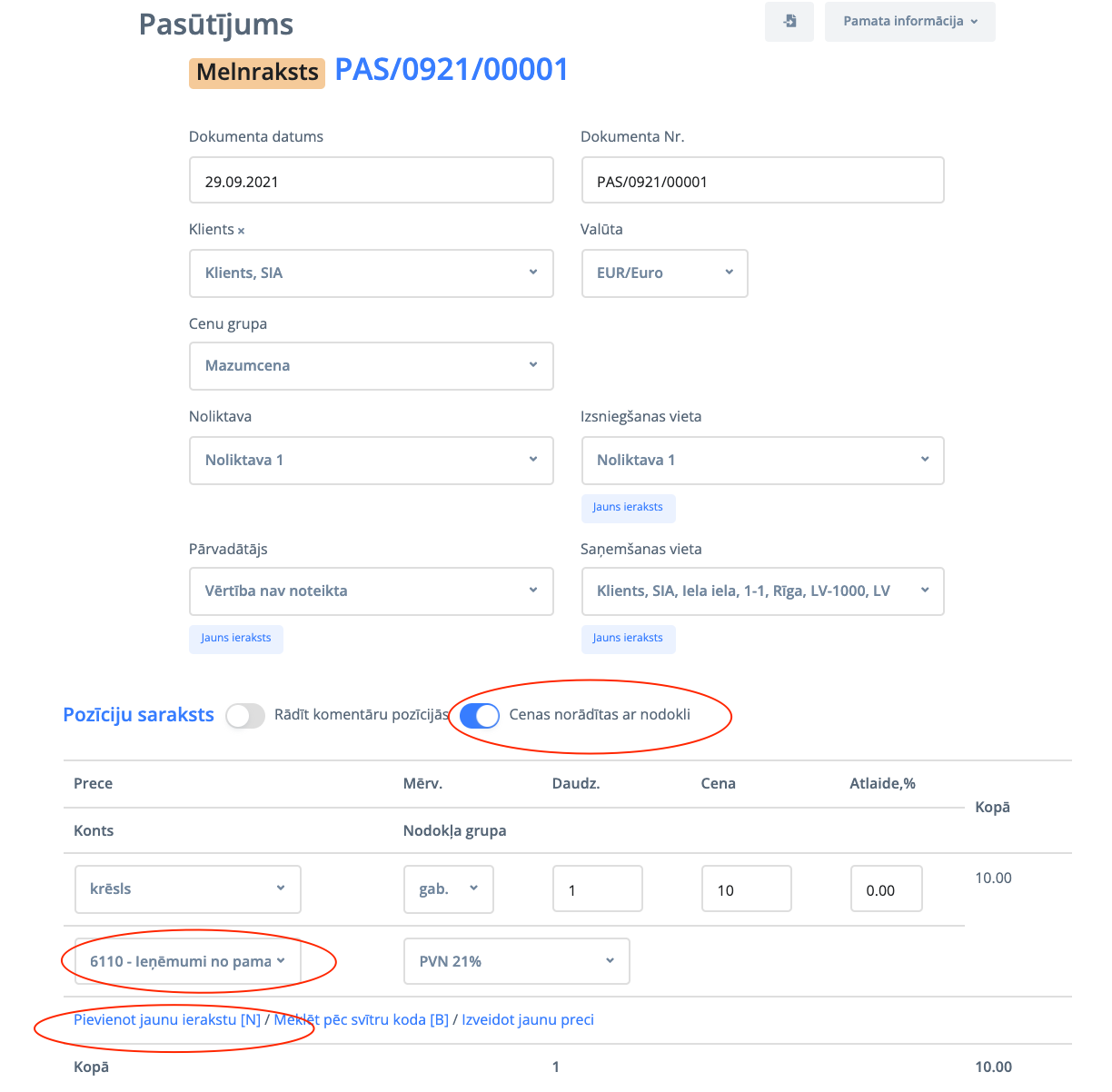Viewport: 1112px width, 1092px height.
Task: Open the Pamata informācija menu
Action: (x=909, y=21)
